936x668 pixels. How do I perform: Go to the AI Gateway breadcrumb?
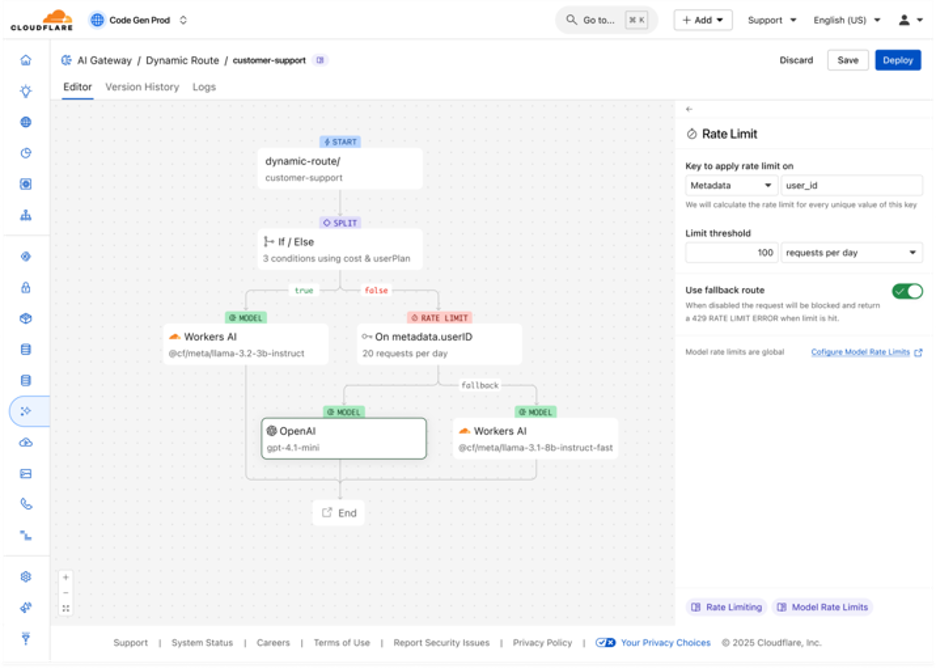tap(104, 60)
